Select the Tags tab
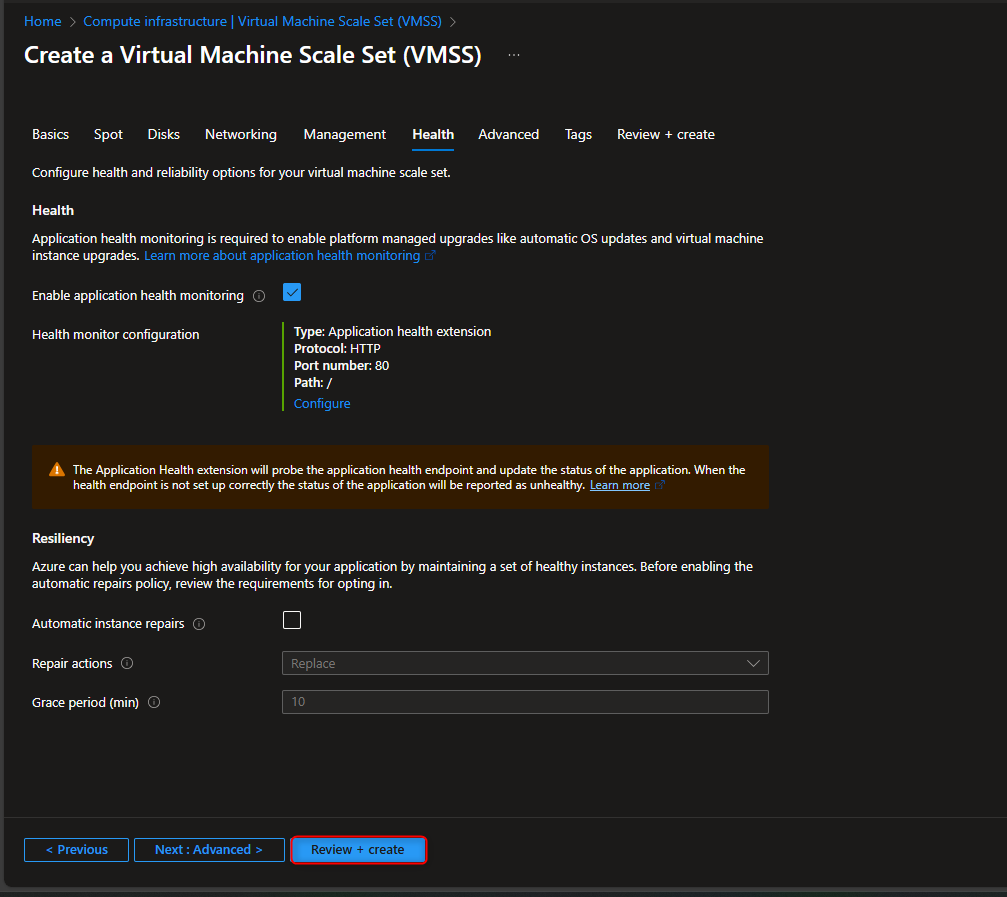The height and width of the screenshot is (897, 1007). click(578, 134)
